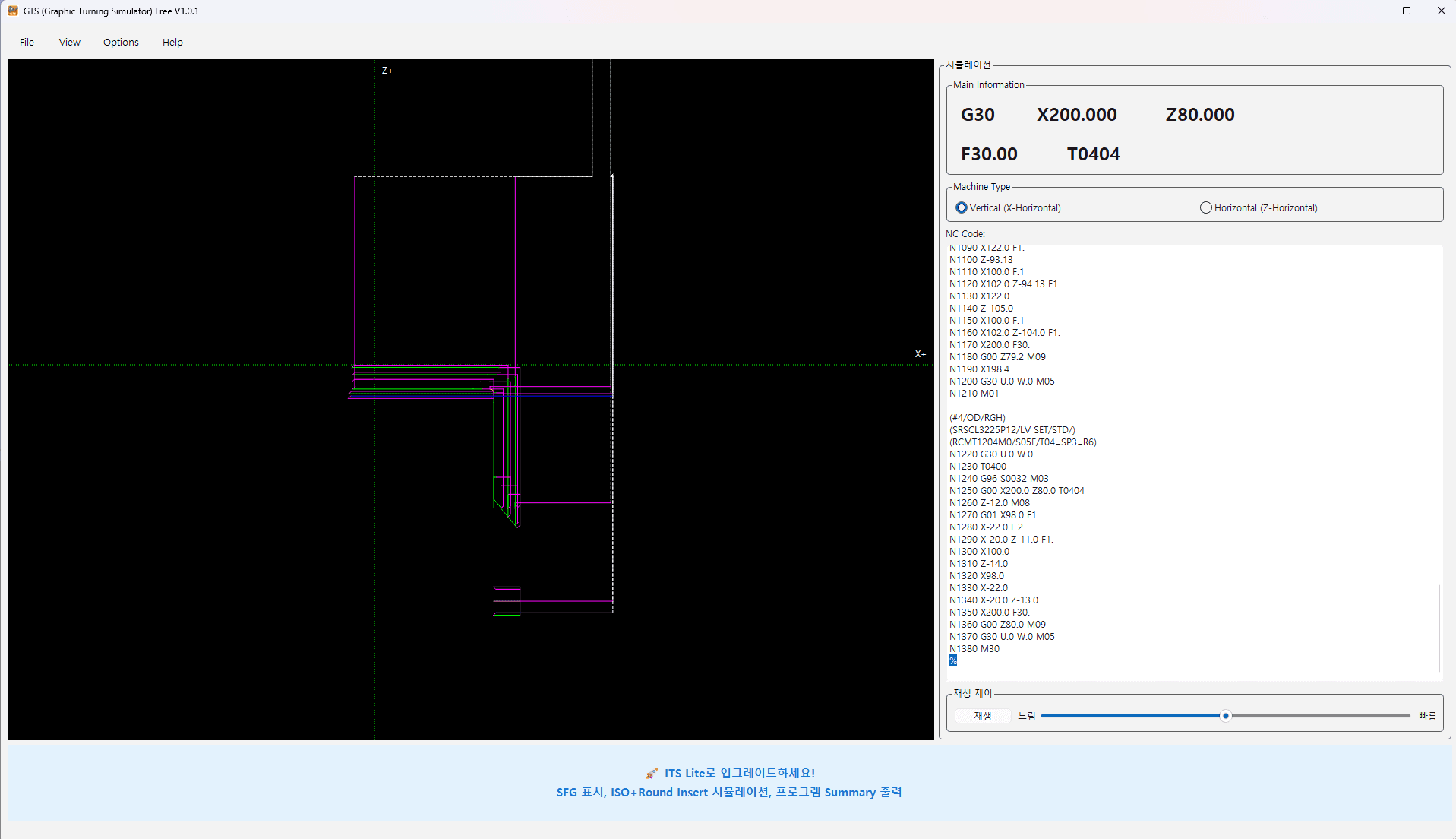
Task: Open the Help menu
Action: pos(172,42)
